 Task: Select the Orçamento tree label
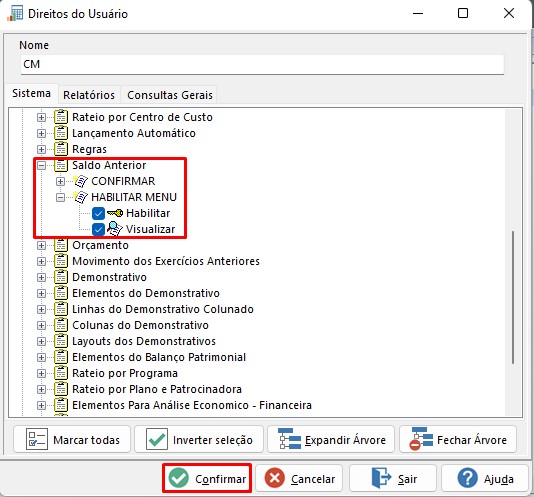click(x=100, y=245)
